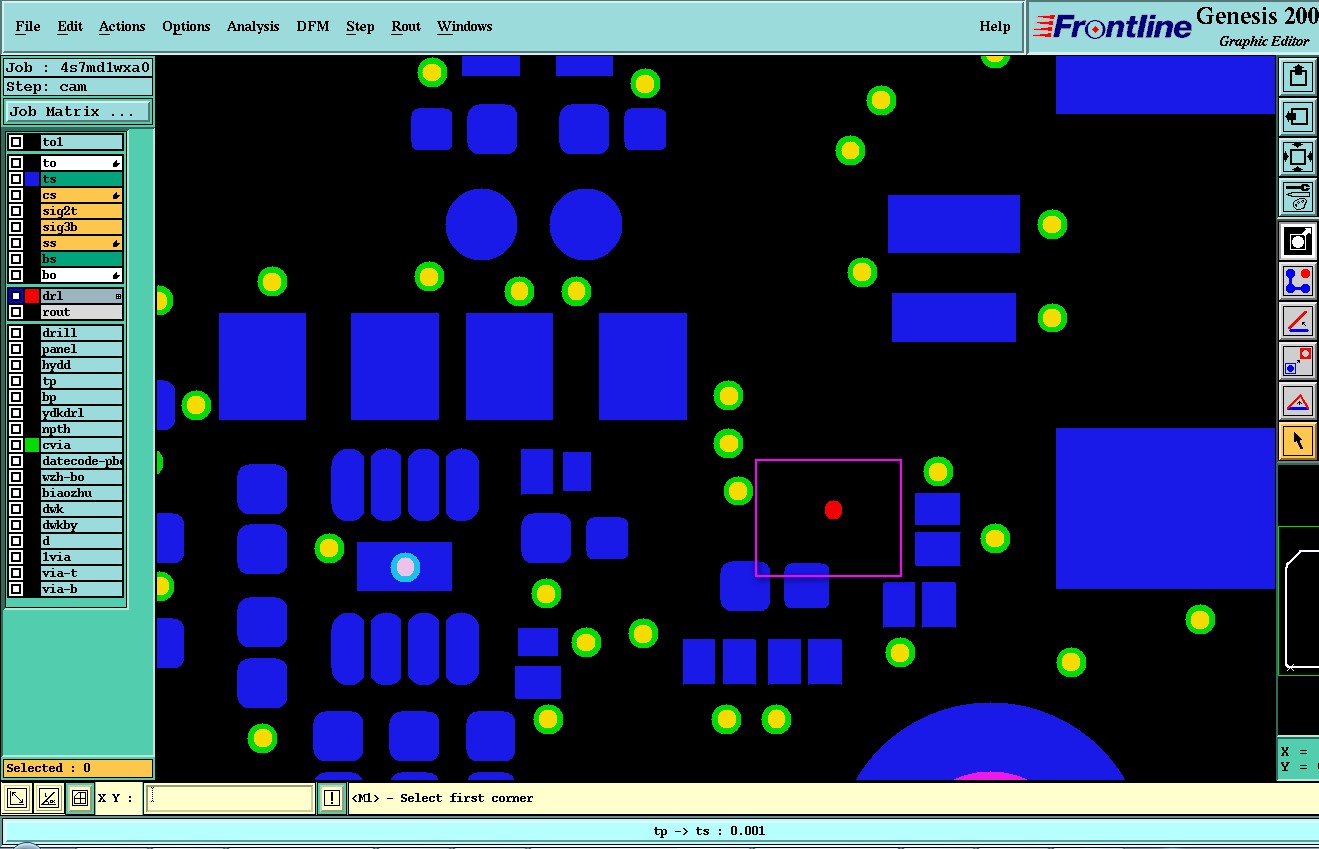Click the angle coordinate icon beside XY

click(x=48, y=798)
